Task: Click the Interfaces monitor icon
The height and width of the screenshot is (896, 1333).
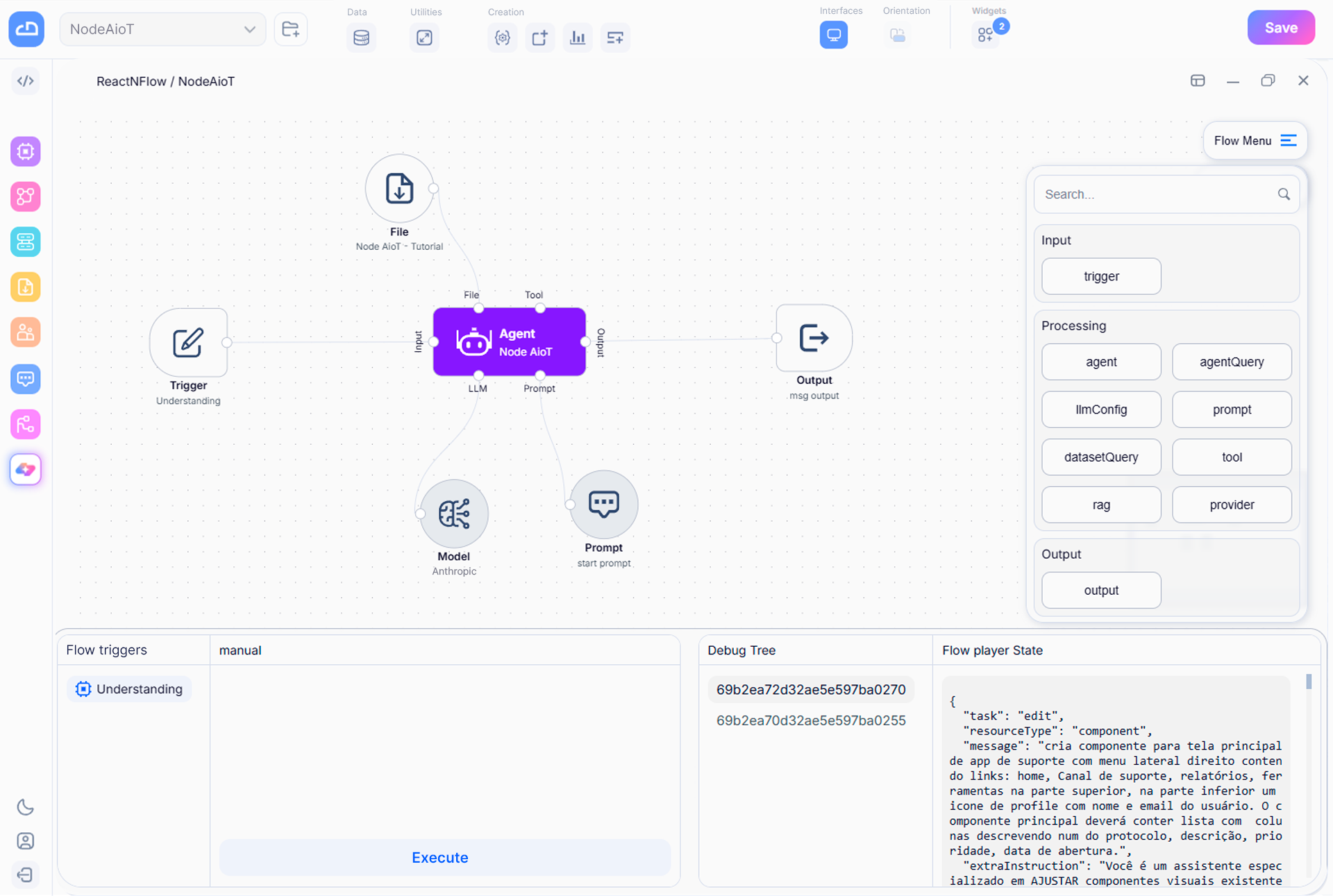Action: 833,35
